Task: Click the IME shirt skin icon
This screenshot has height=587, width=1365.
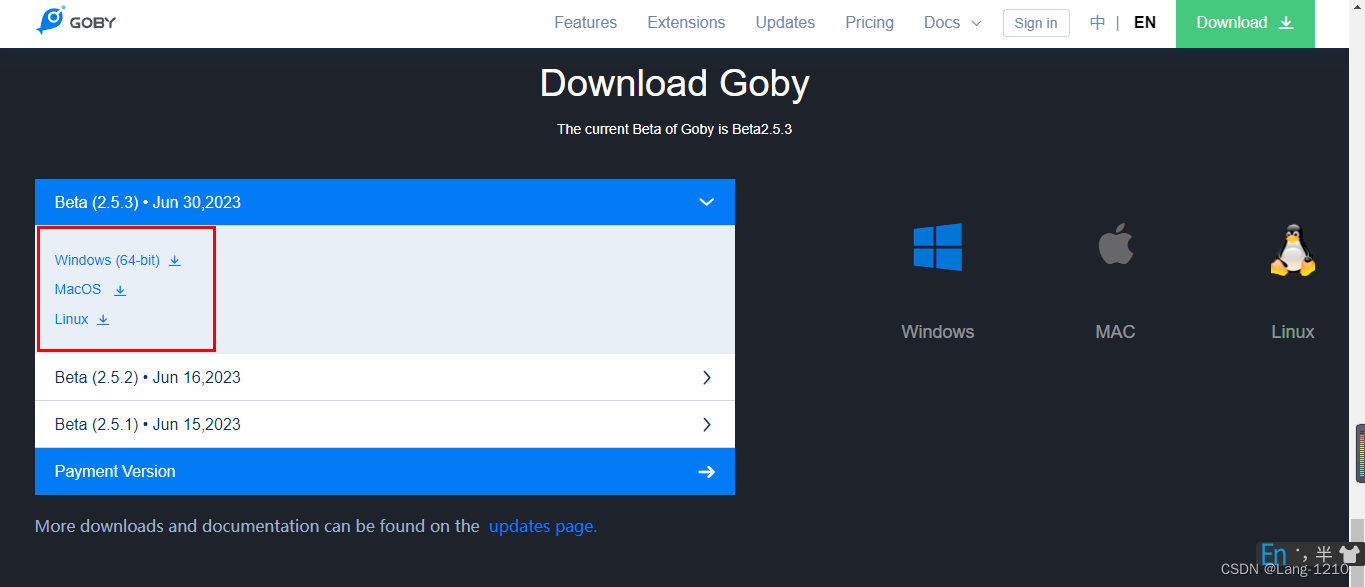Action: [x=1349, y=554]
